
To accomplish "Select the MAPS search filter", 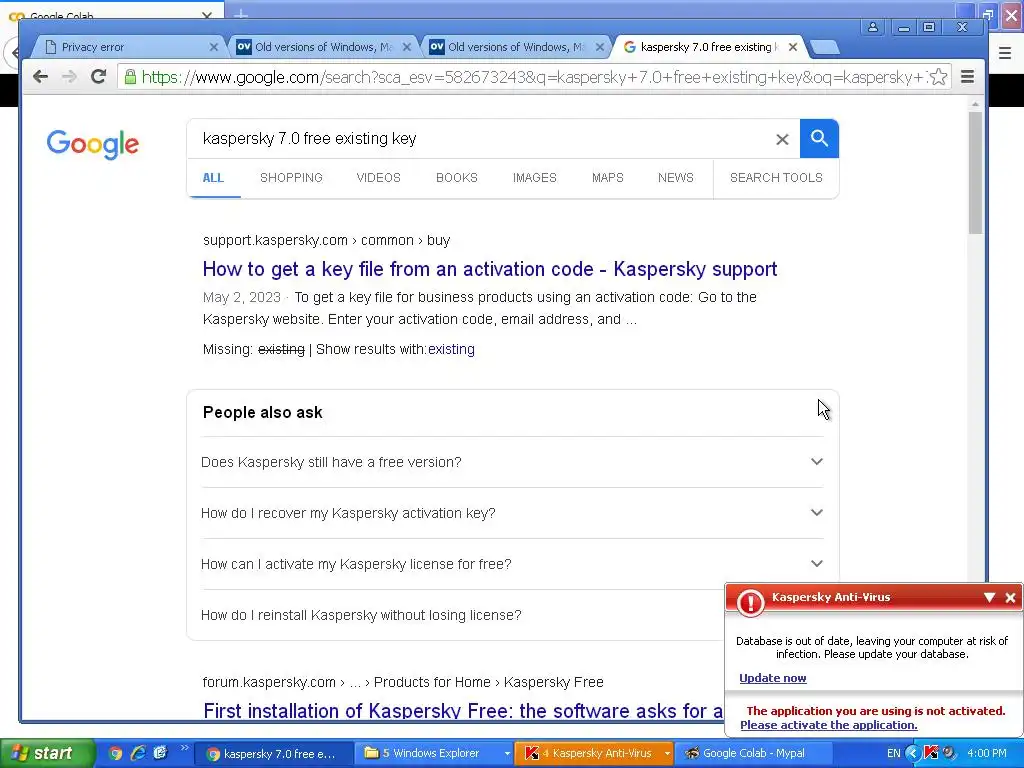I will click(608, 178).
